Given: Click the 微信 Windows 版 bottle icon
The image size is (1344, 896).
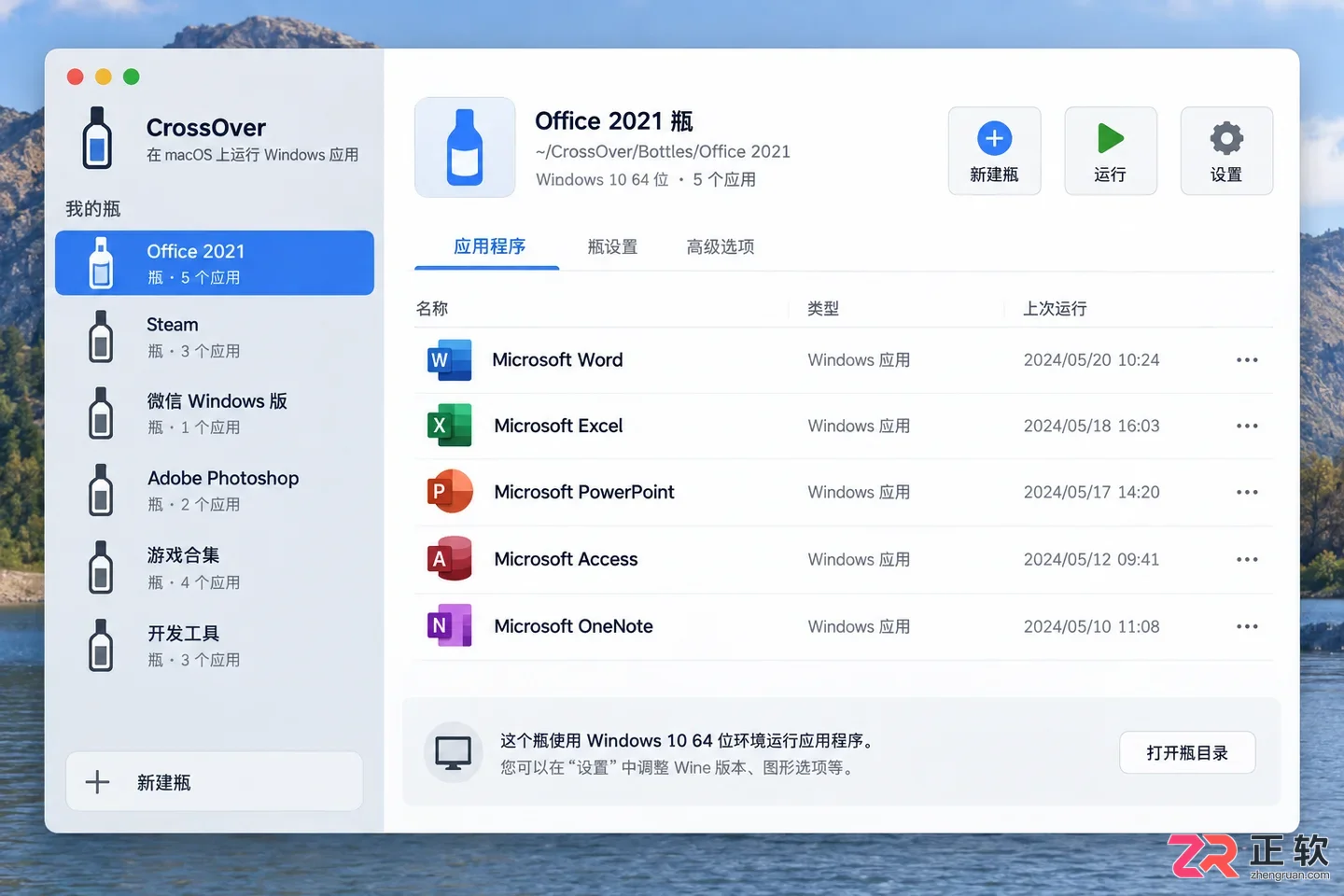Looking at the screenshot, I should pyautogui.click(x=101, y=413).
